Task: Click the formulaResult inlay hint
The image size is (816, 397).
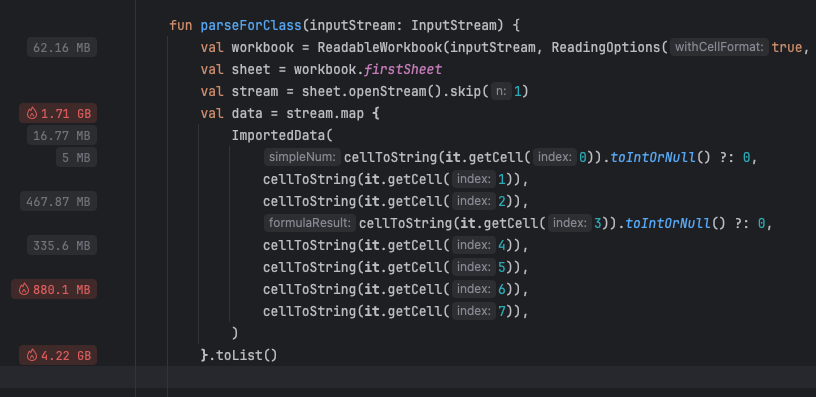Action: (310, 223)
